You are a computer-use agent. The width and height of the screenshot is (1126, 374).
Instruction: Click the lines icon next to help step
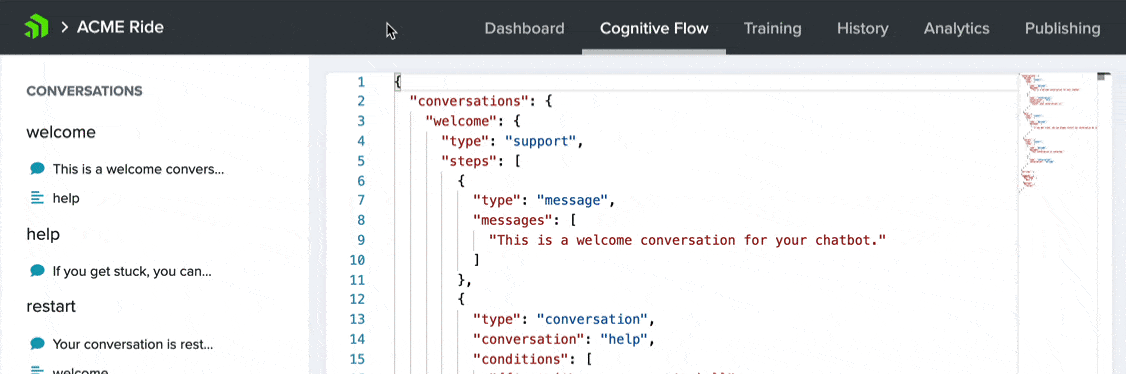coord(37,198)
